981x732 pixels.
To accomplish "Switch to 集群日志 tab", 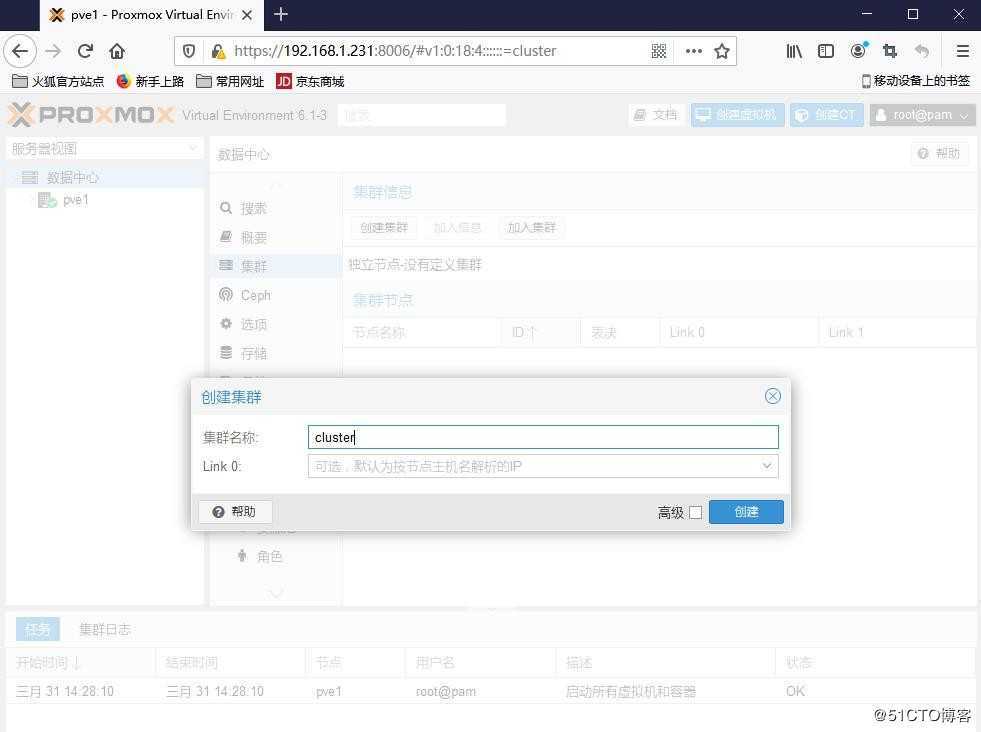I will [x=105, y=629].
